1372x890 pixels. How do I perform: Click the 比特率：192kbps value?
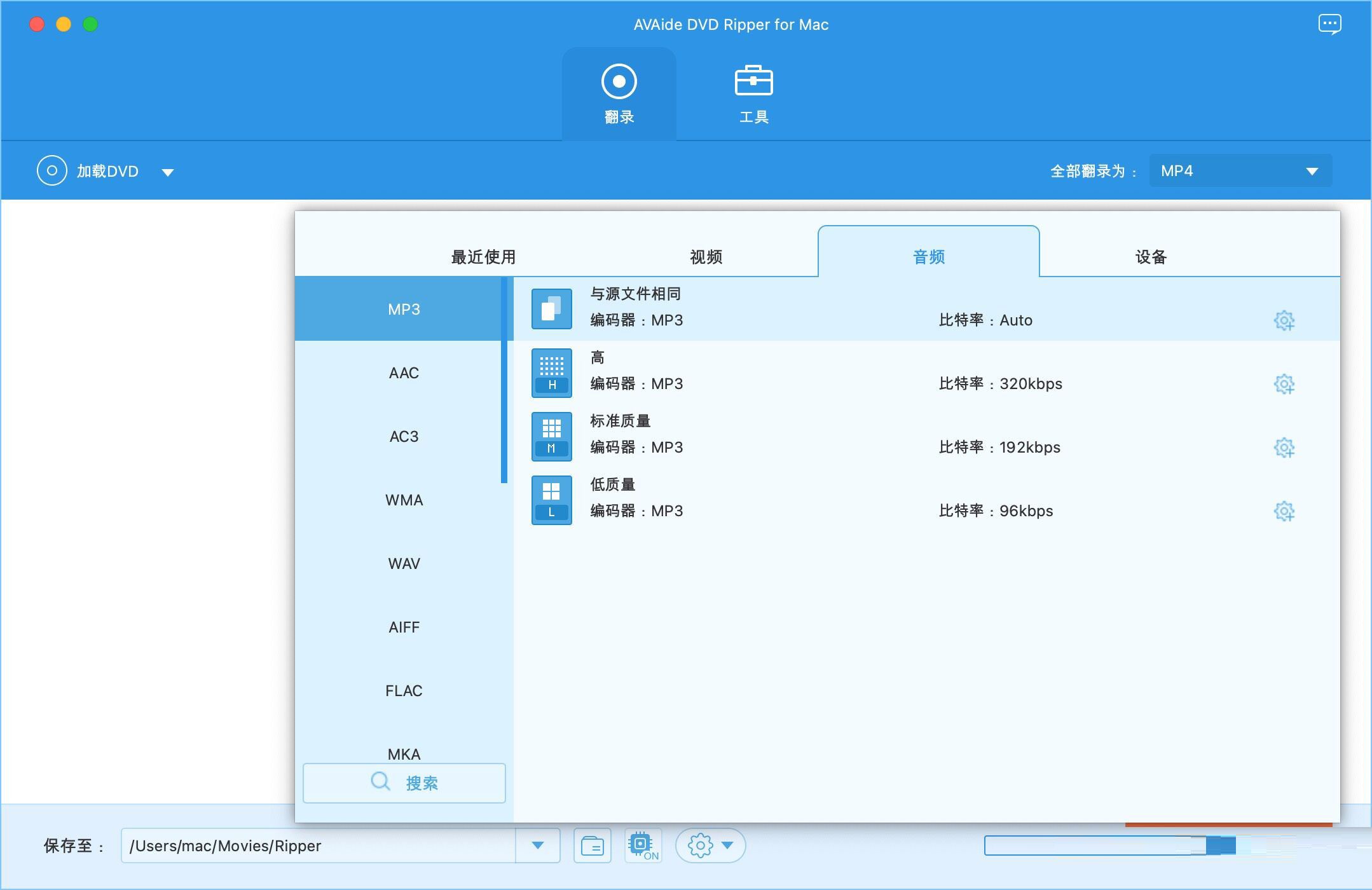999,448
